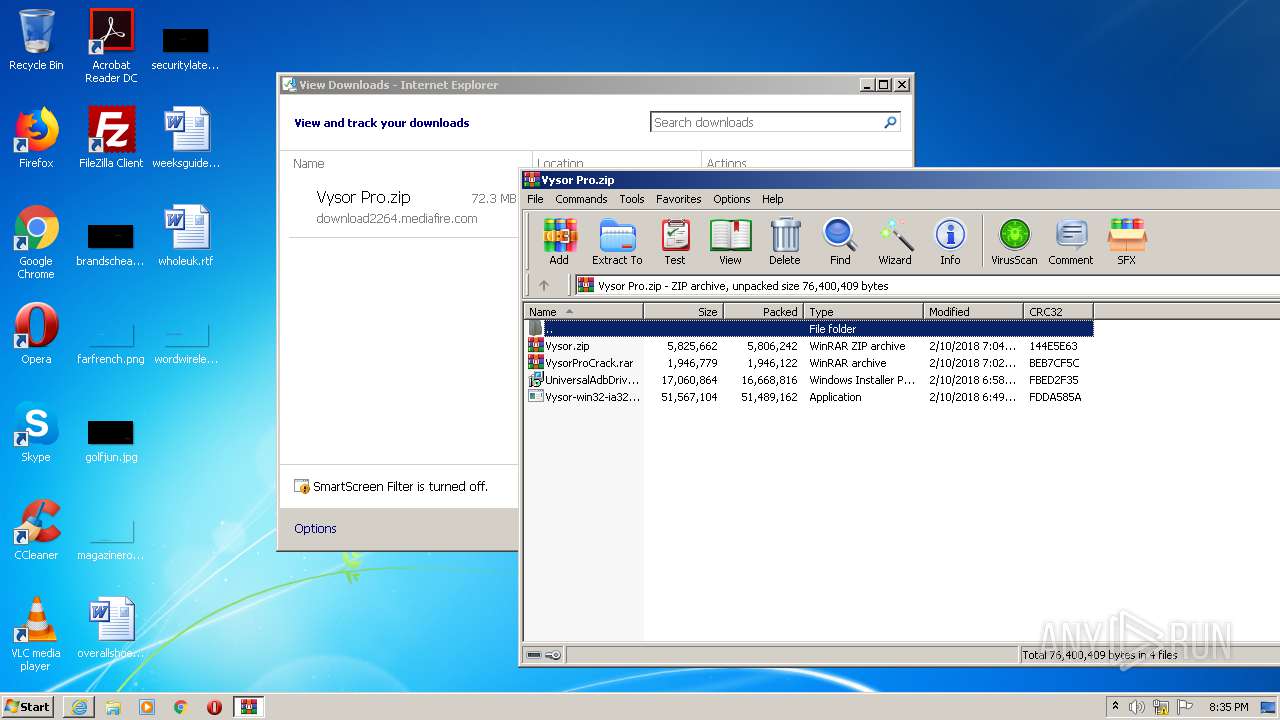
Task: Open the File menu in WinRAR
Action: (x=536, y=199)
